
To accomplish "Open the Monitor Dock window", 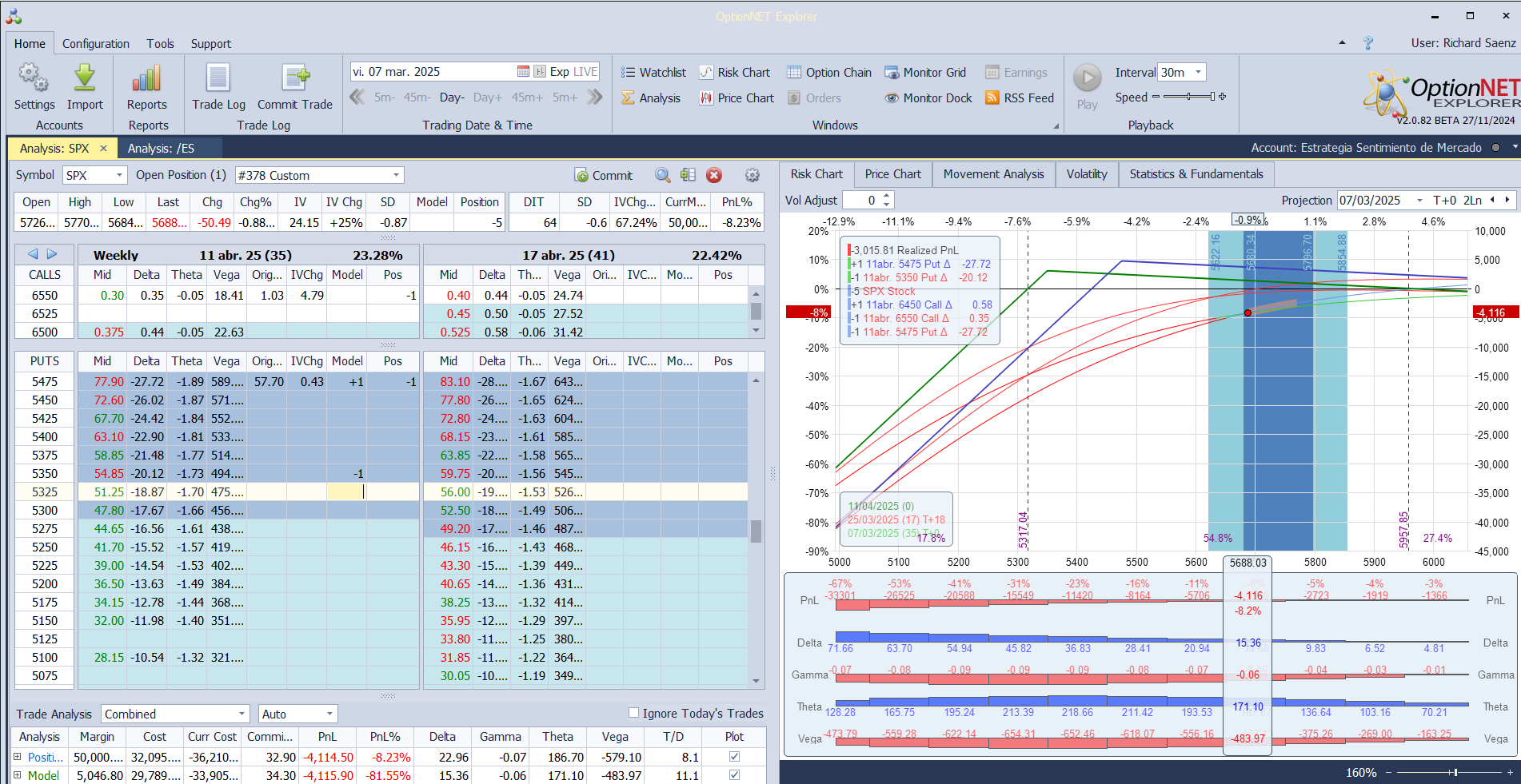I will tap(928, 98).
